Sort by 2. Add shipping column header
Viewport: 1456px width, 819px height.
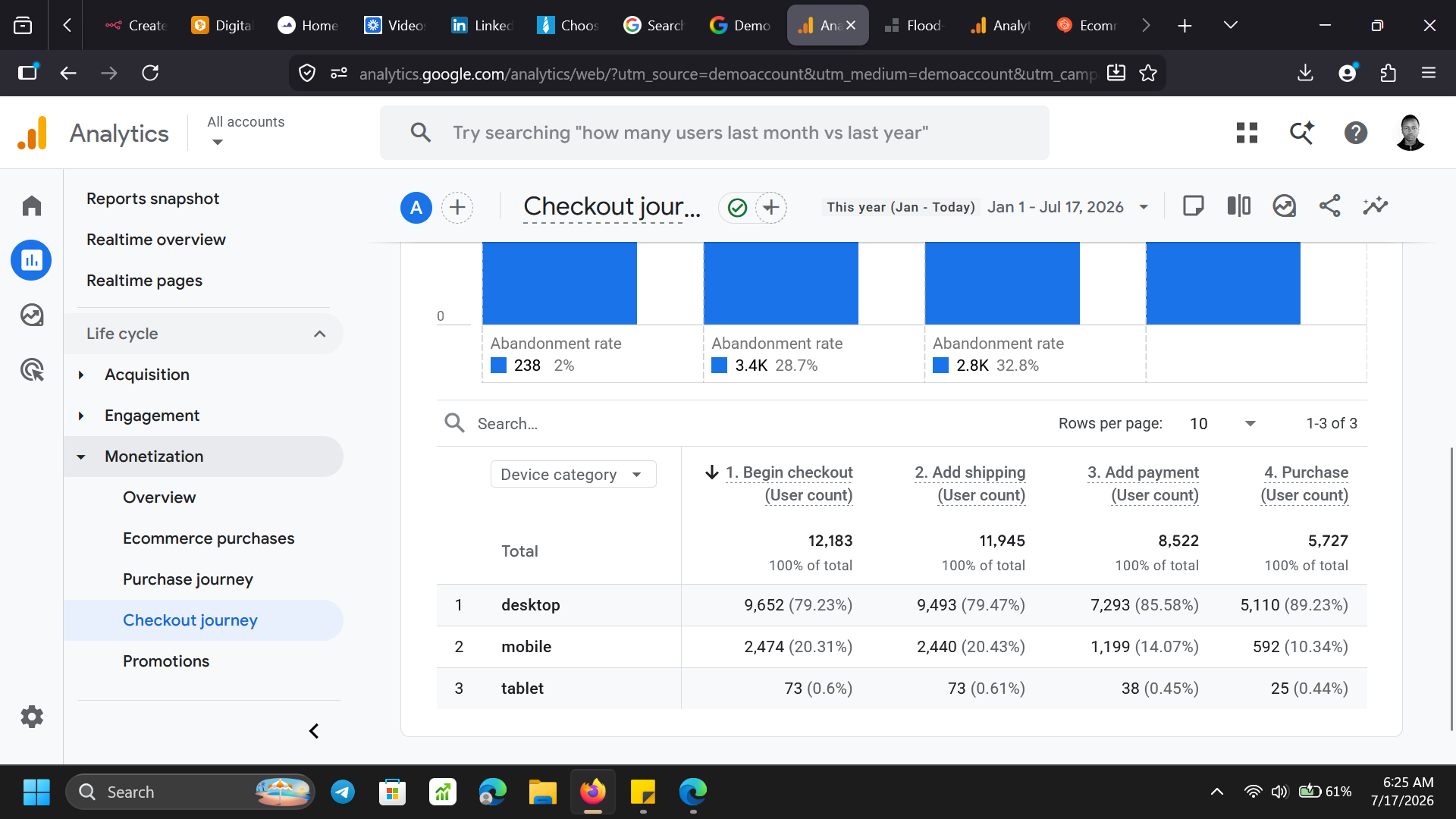tap(970, 483)
